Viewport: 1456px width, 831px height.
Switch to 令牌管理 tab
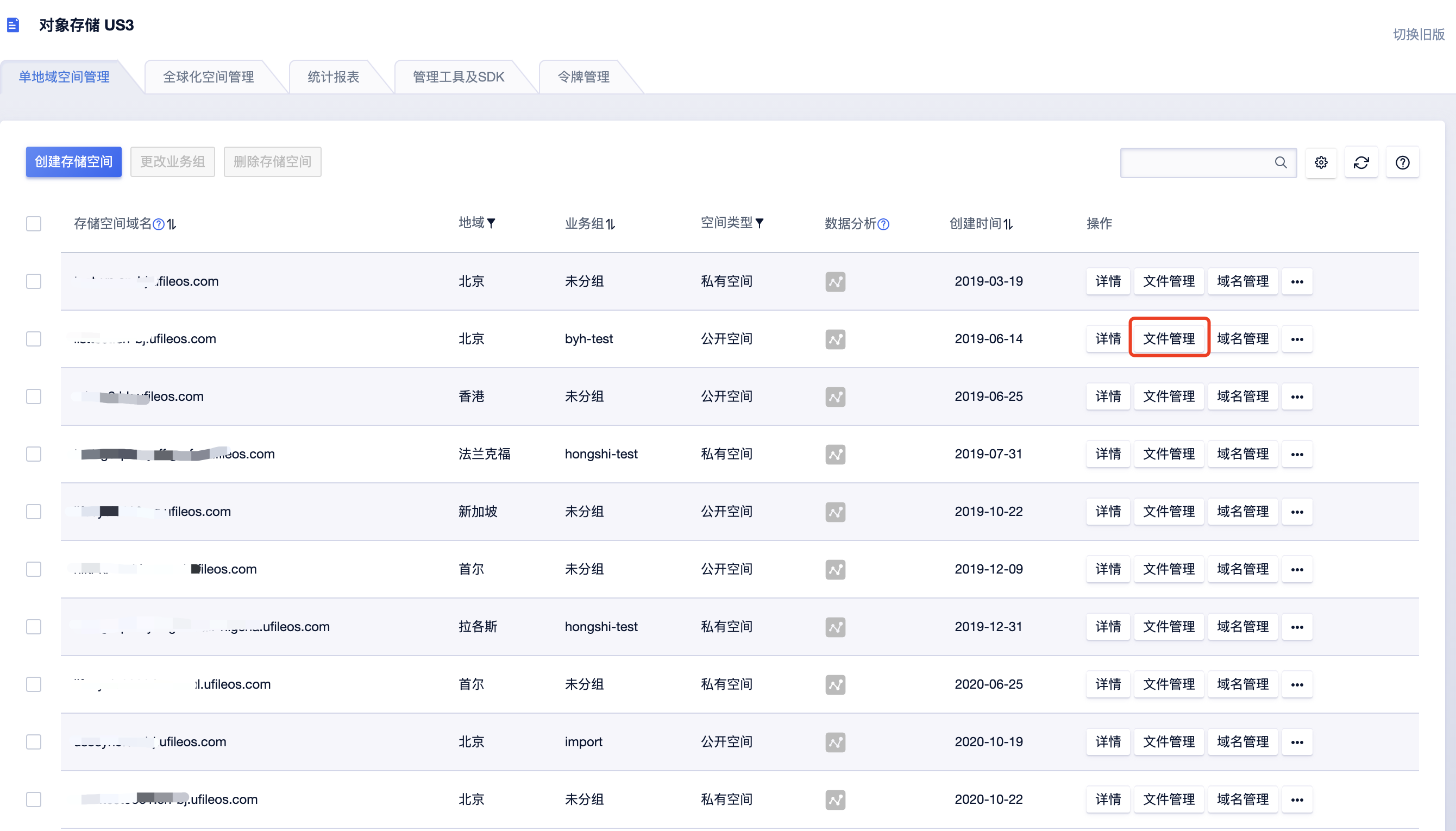(583, 77)
